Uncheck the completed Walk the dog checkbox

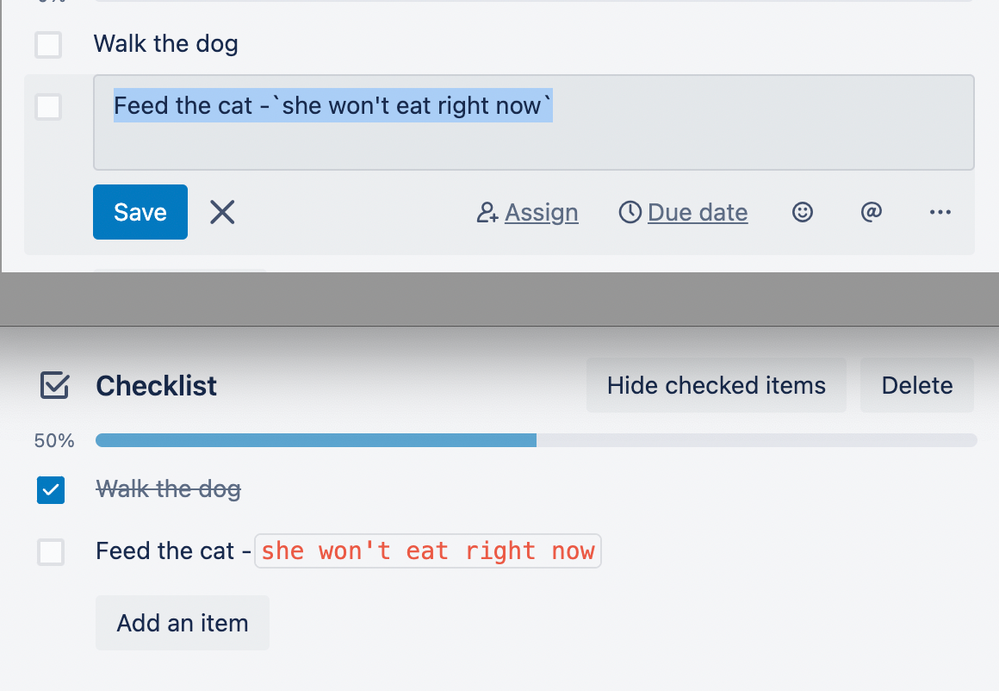(50, 490)
